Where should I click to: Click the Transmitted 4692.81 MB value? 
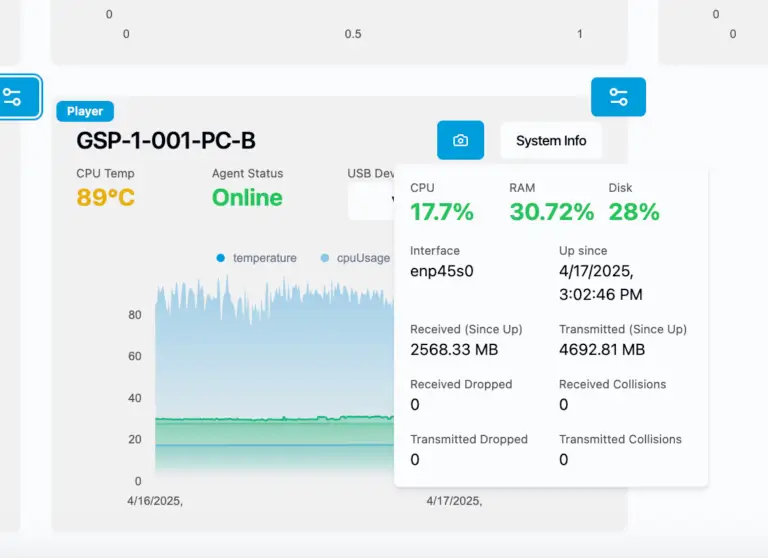pos(602,349)
